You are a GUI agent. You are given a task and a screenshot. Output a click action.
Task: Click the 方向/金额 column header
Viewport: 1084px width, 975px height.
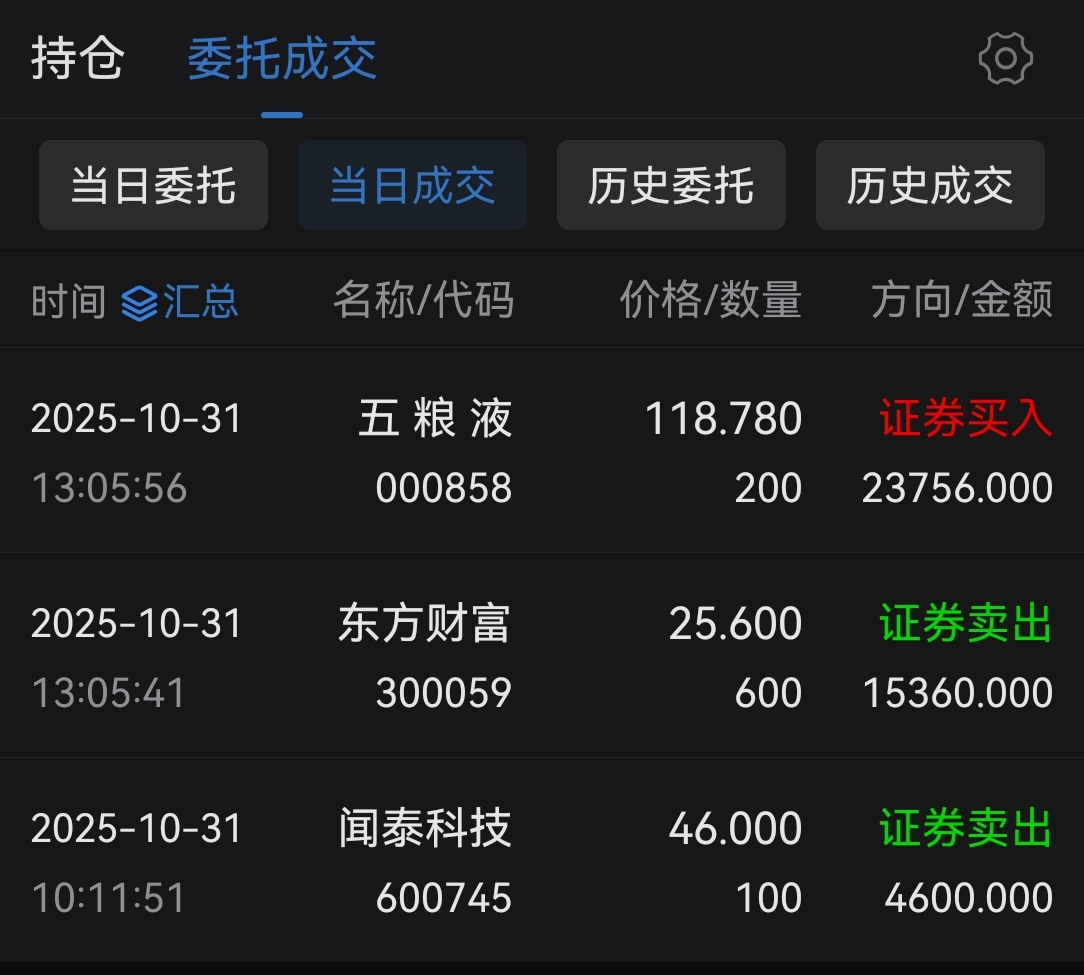pyautogui.click(x=962, y=300)
